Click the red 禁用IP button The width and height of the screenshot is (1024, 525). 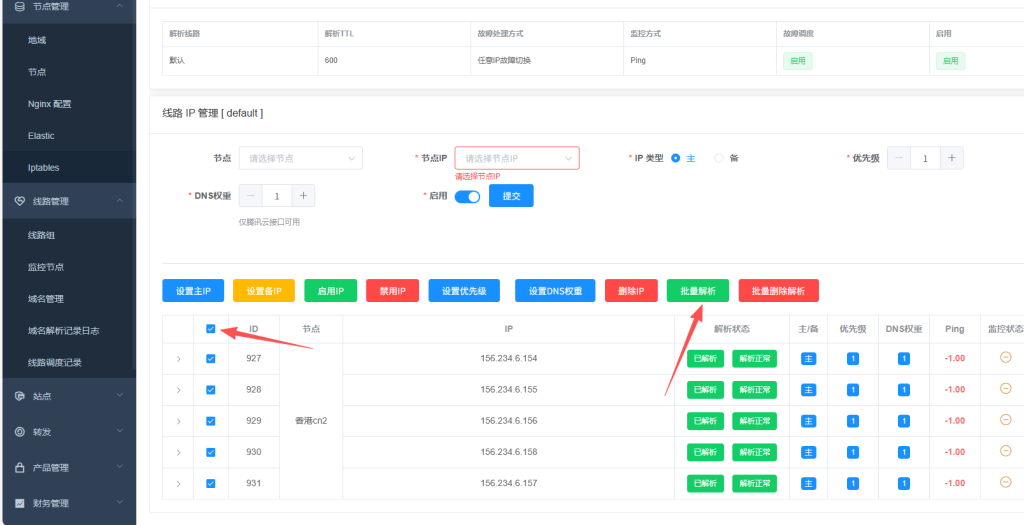click(392, 291)
